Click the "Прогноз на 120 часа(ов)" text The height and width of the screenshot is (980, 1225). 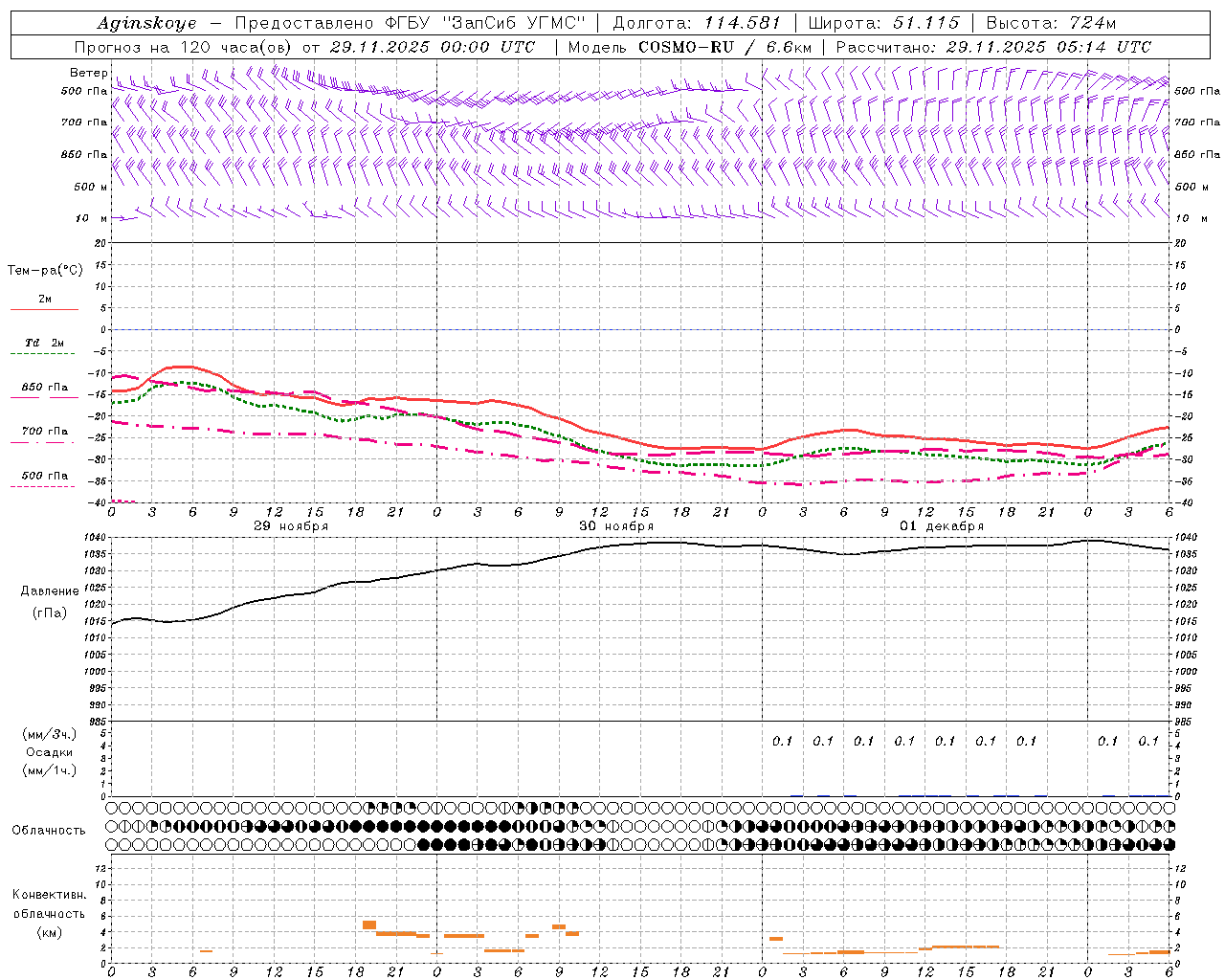pyautogui.click(x=185, y=47)
